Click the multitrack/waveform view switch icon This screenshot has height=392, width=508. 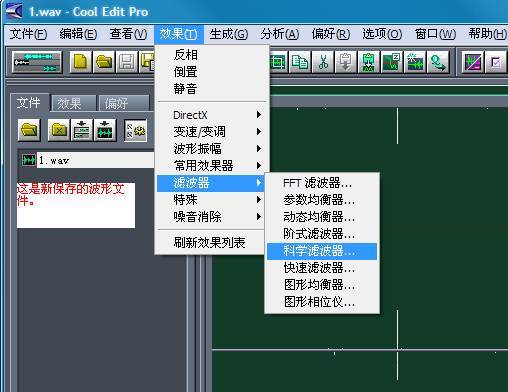point(37,62)
